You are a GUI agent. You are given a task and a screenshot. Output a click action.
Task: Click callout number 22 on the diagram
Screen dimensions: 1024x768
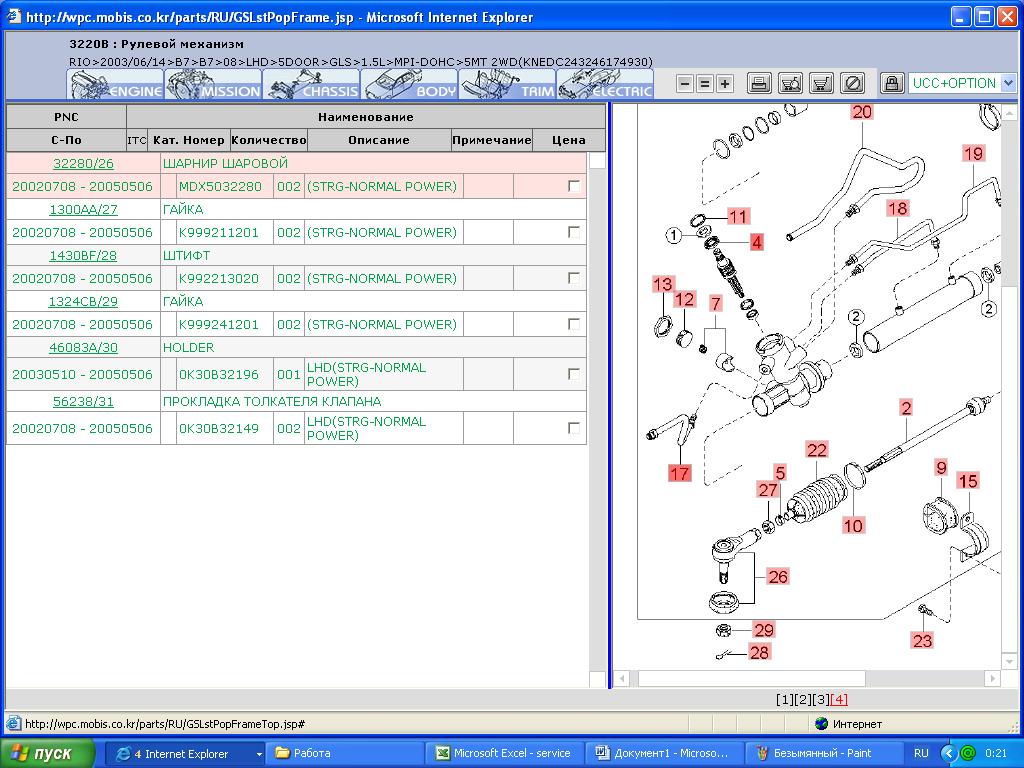(817, 451)
